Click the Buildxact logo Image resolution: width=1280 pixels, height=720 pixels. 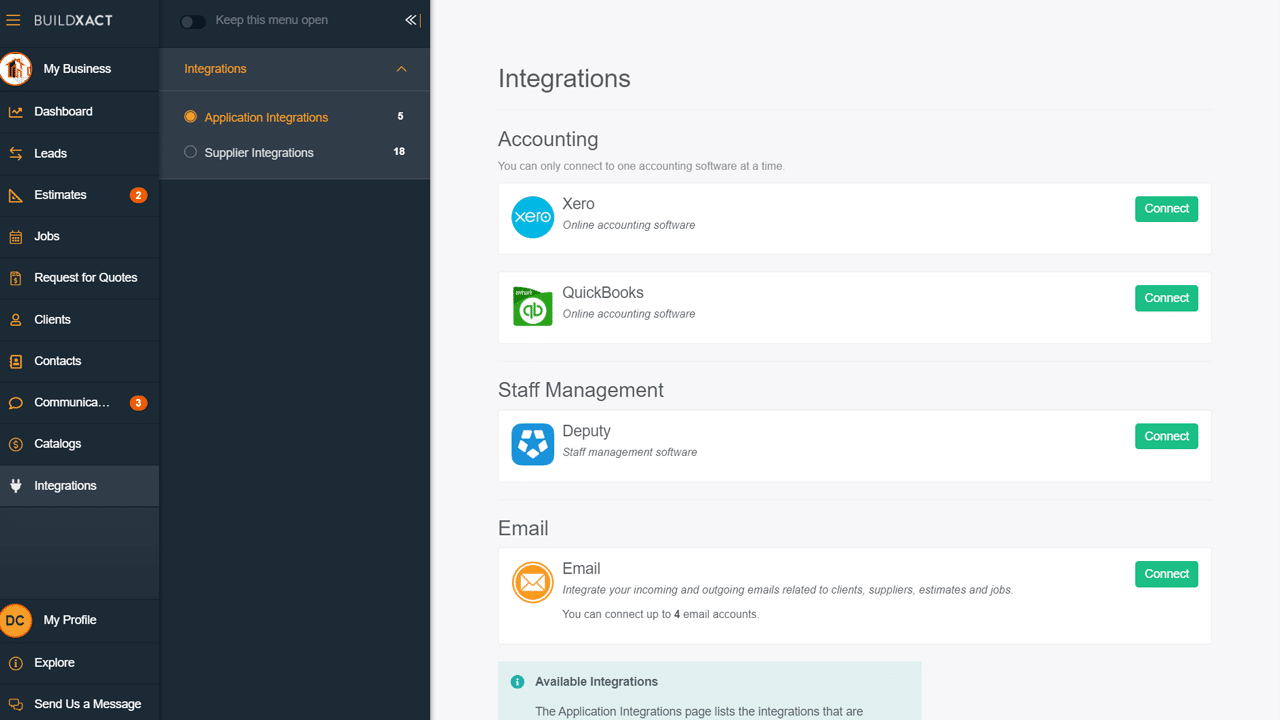(73, 20)
